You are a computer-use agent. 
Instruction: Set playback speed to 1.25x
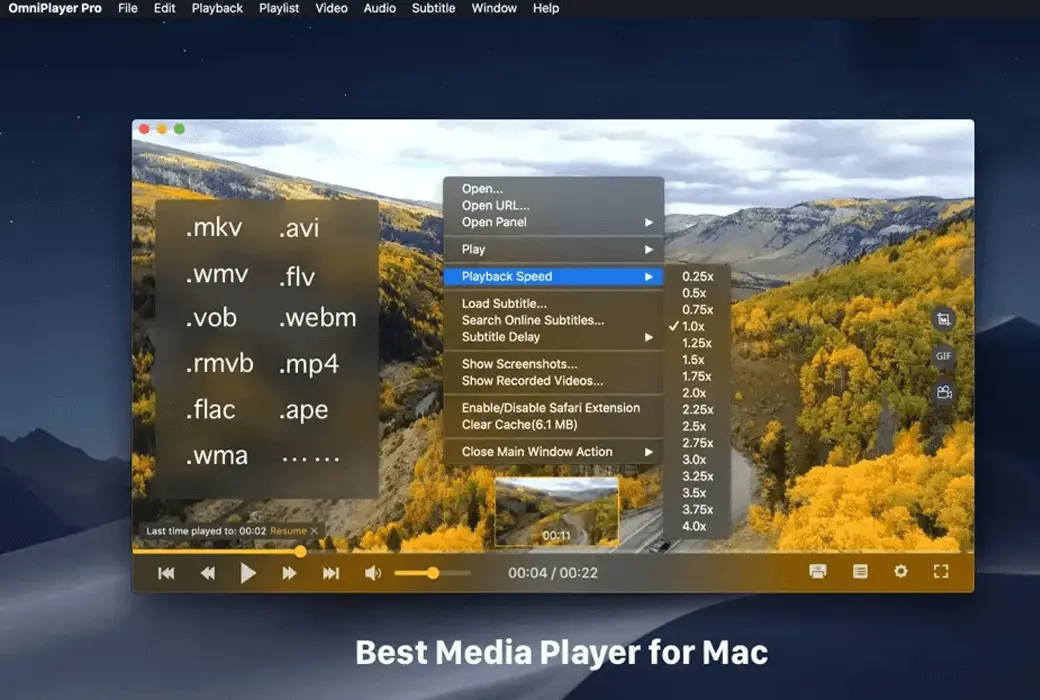[x=697, y=343]
